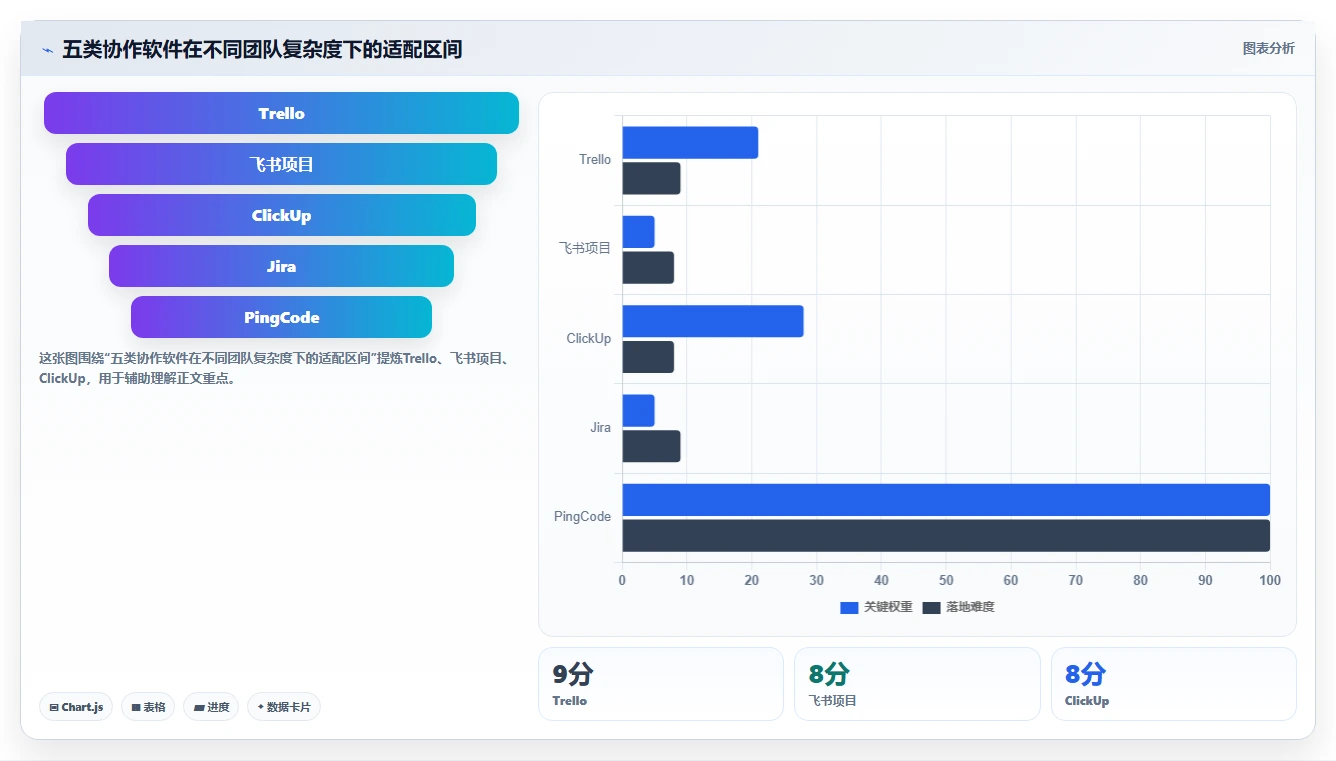Open the 8分 飞书项目 data card
Screen dimensions: 1336x761
[917, 684]
